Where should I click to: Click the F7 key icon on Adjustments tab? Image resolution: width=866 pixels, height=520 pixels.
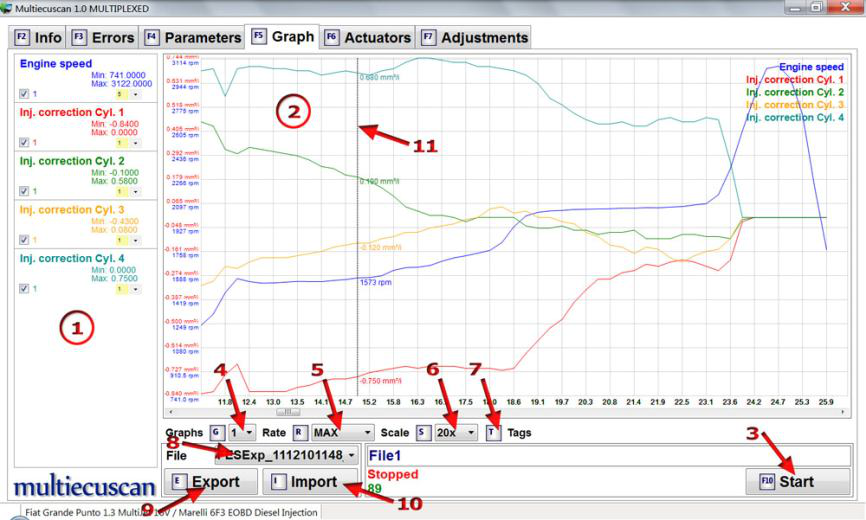point(427,38)
